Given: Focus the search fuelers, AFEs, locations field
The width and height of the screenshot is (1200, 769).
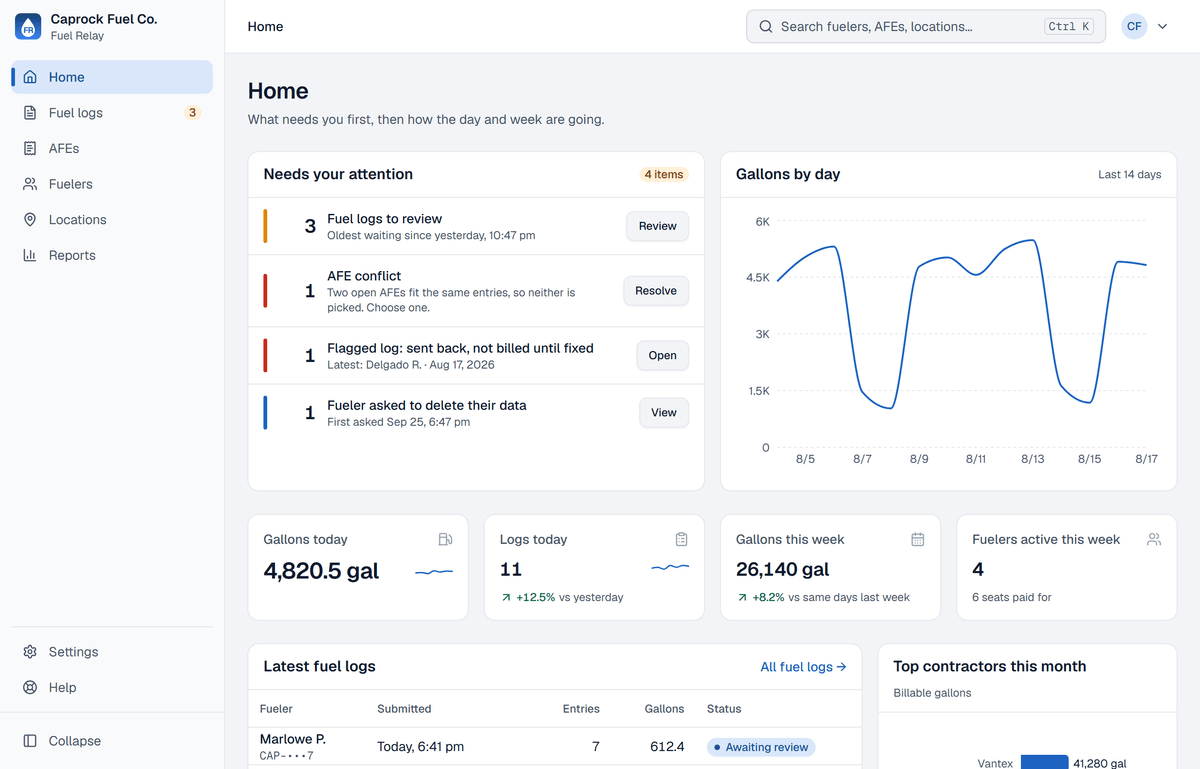Looking at the screenshot, I should 926,27.
